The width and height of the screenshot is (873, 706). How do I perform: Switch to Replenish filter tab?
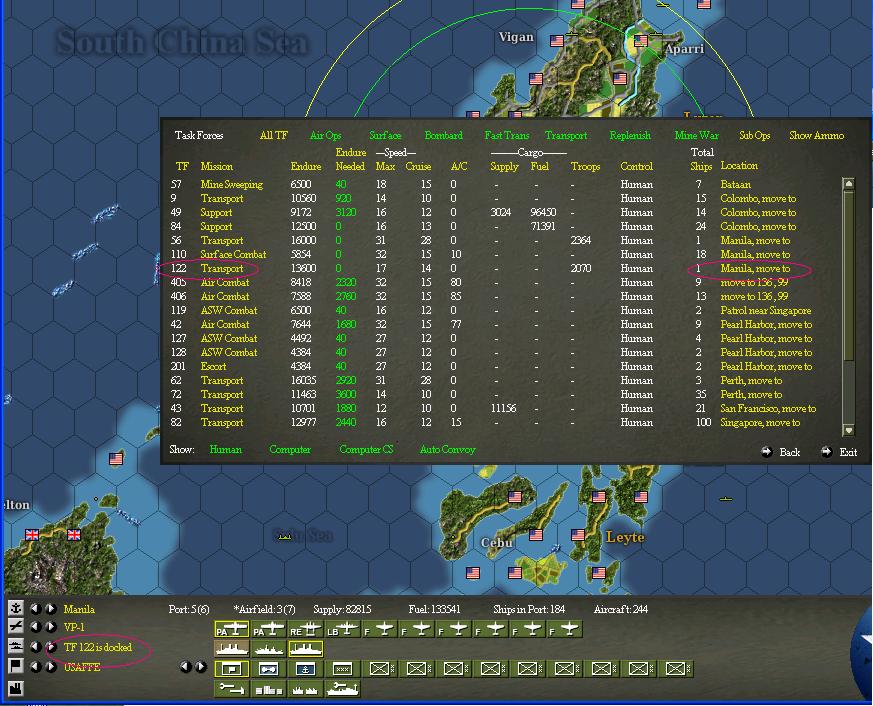(630, 135)
